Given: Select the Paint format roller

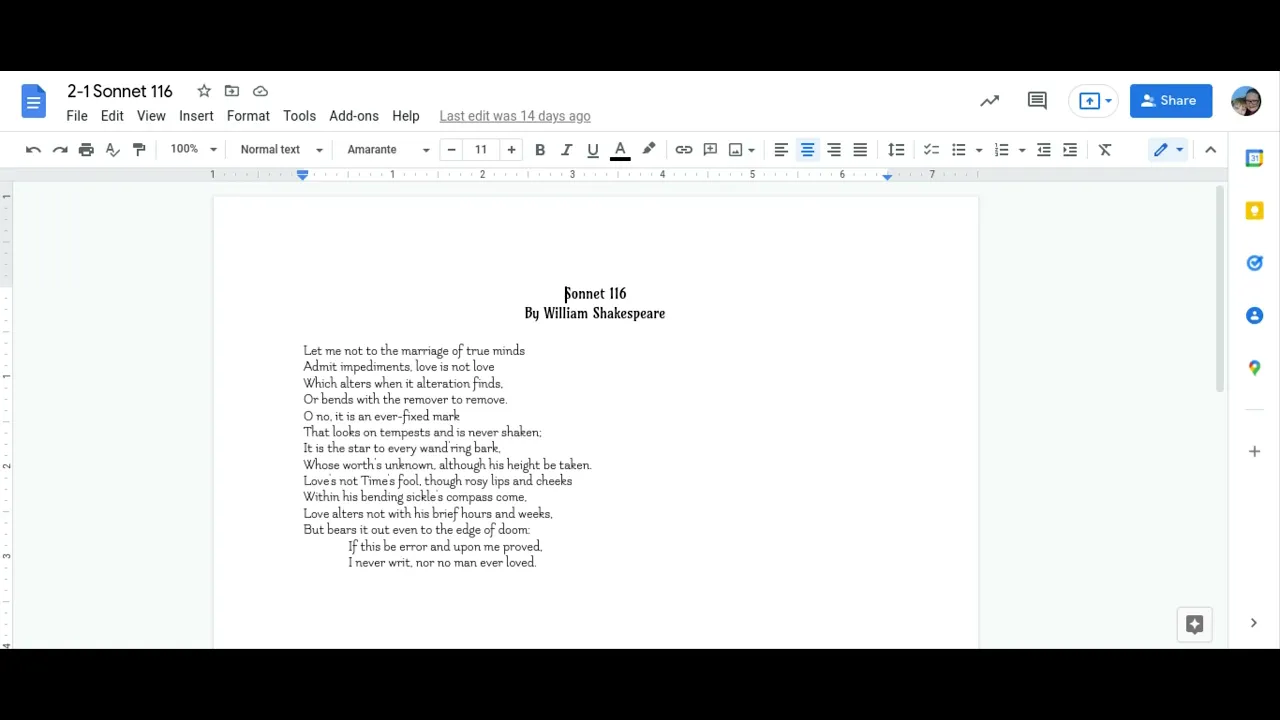Looking at the screenshot, I should tap(139, 150).
